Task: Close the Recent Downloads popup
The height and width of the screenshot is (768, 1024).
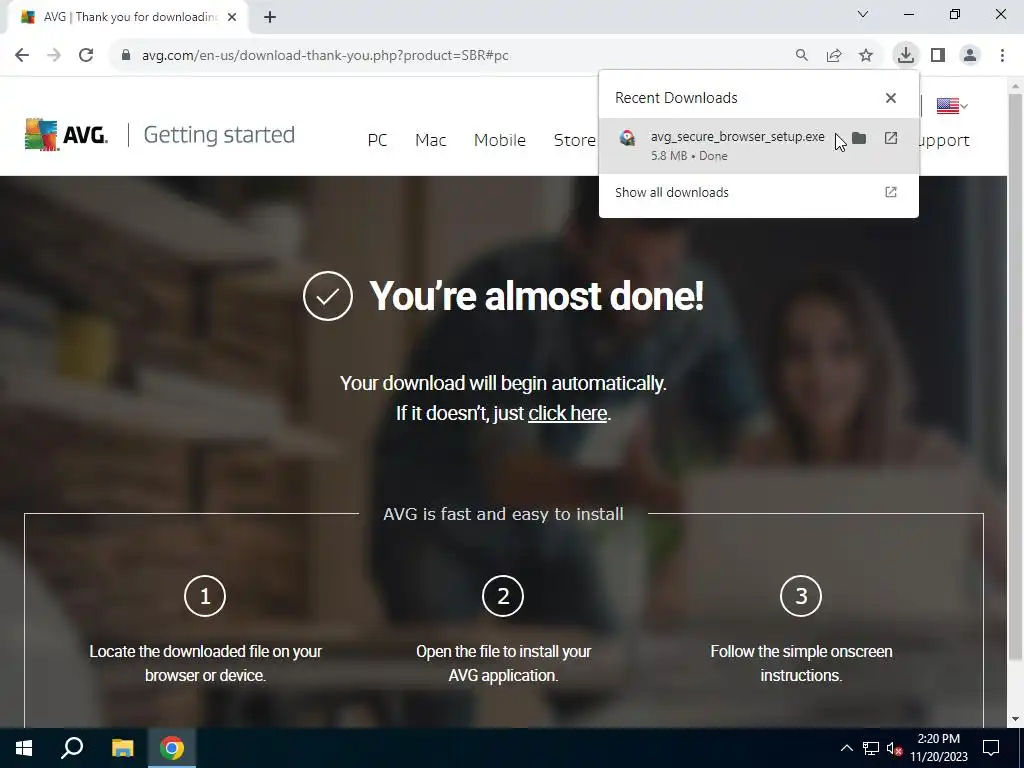Action: [x=891, y=98]
